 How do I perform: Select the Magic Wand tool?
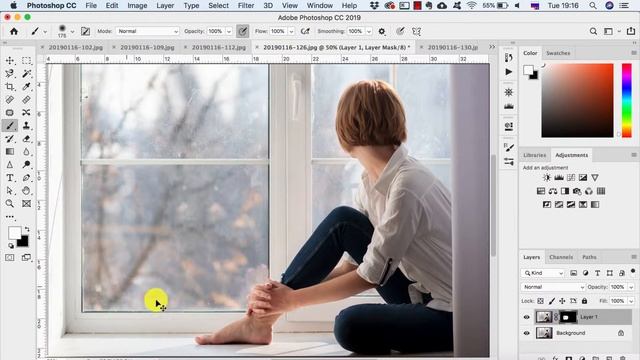click(x=27, y=73)
